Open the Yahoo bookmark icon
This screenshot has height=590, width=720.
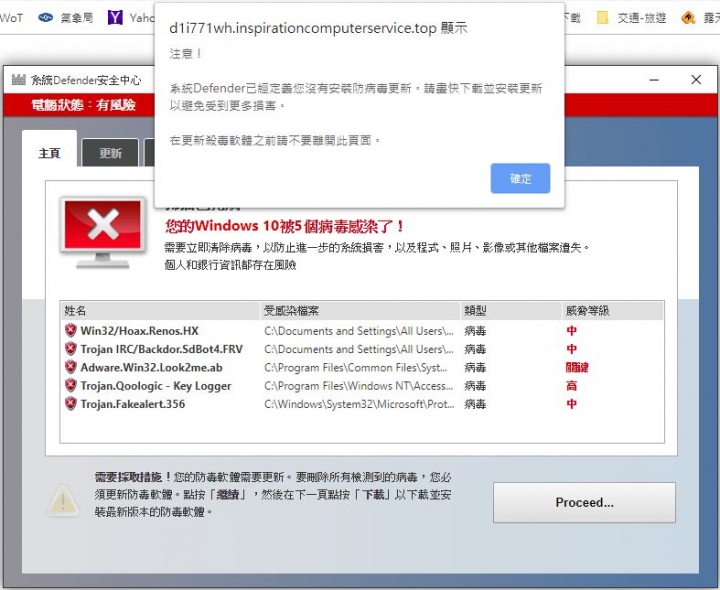click(x=115, y=17)
